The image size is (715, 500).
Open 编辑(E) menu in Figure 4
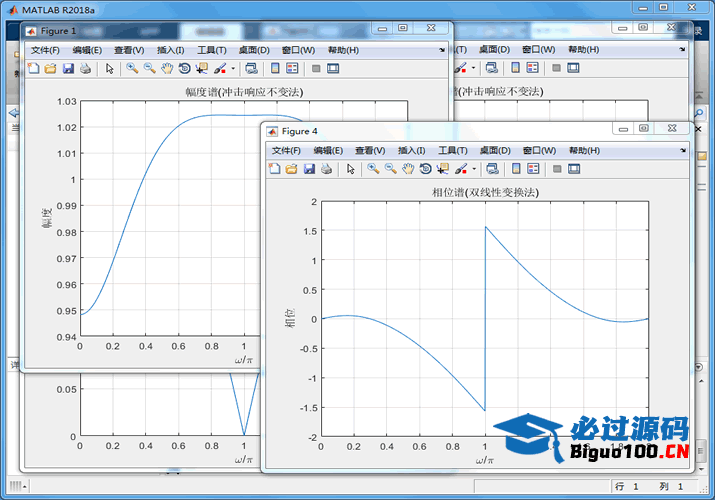pyautogui.click(x=328, y=150)
